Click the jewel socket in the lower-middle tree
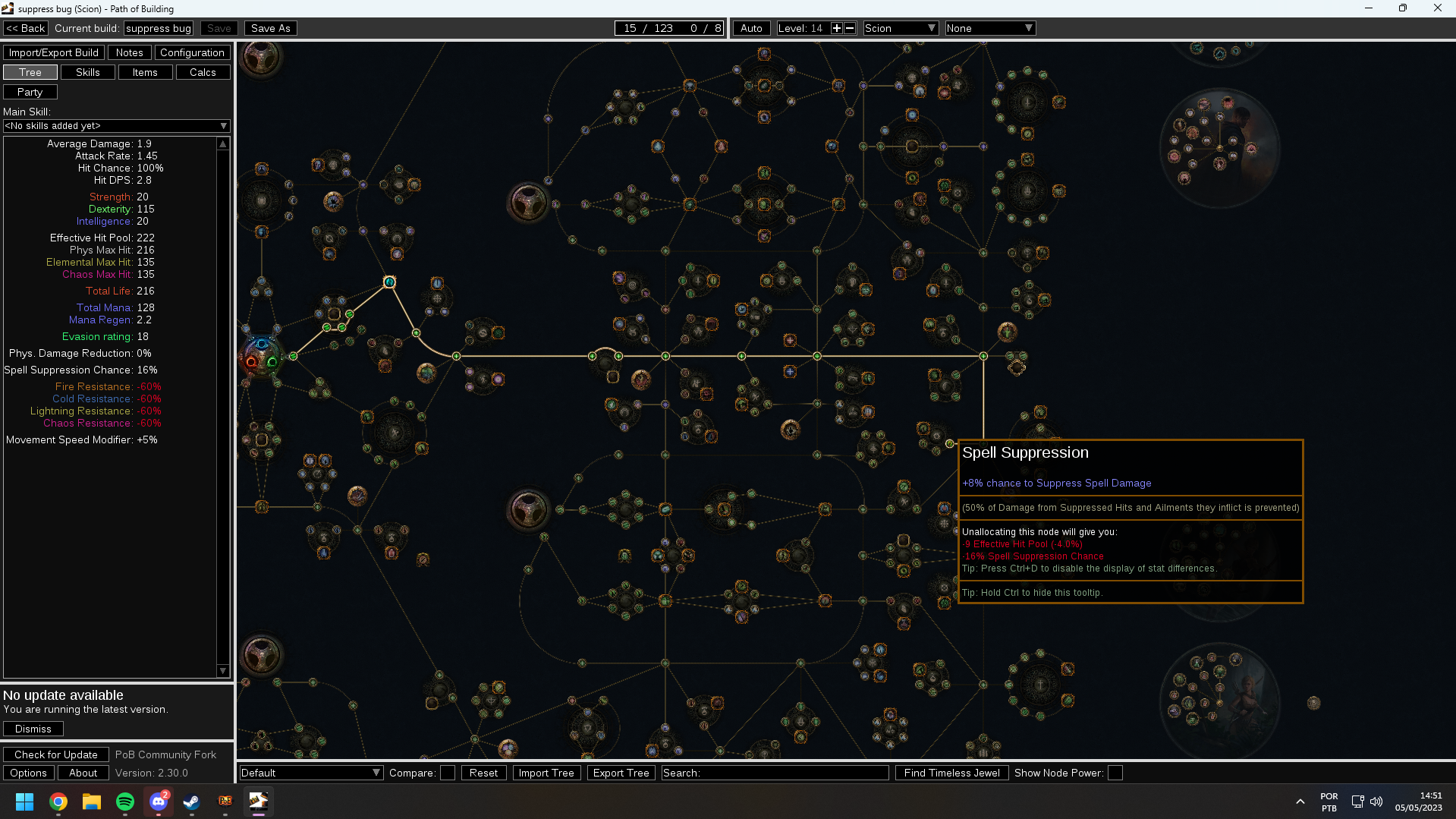This screenshot has width=1456, height=819. (x=528, y=509)
